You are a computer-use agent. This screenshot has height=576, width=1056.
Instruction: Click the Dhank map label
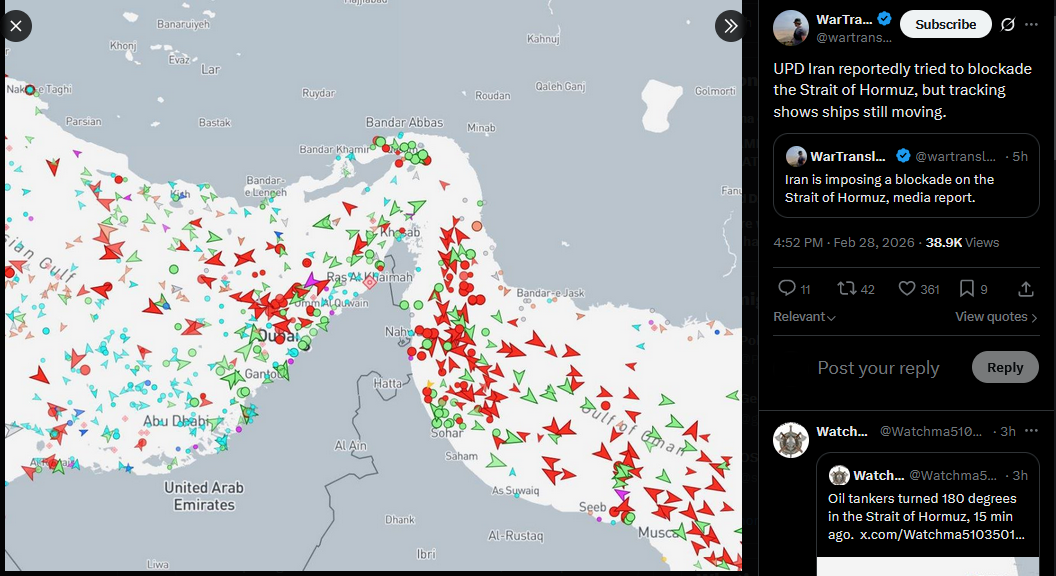[399, 519]
